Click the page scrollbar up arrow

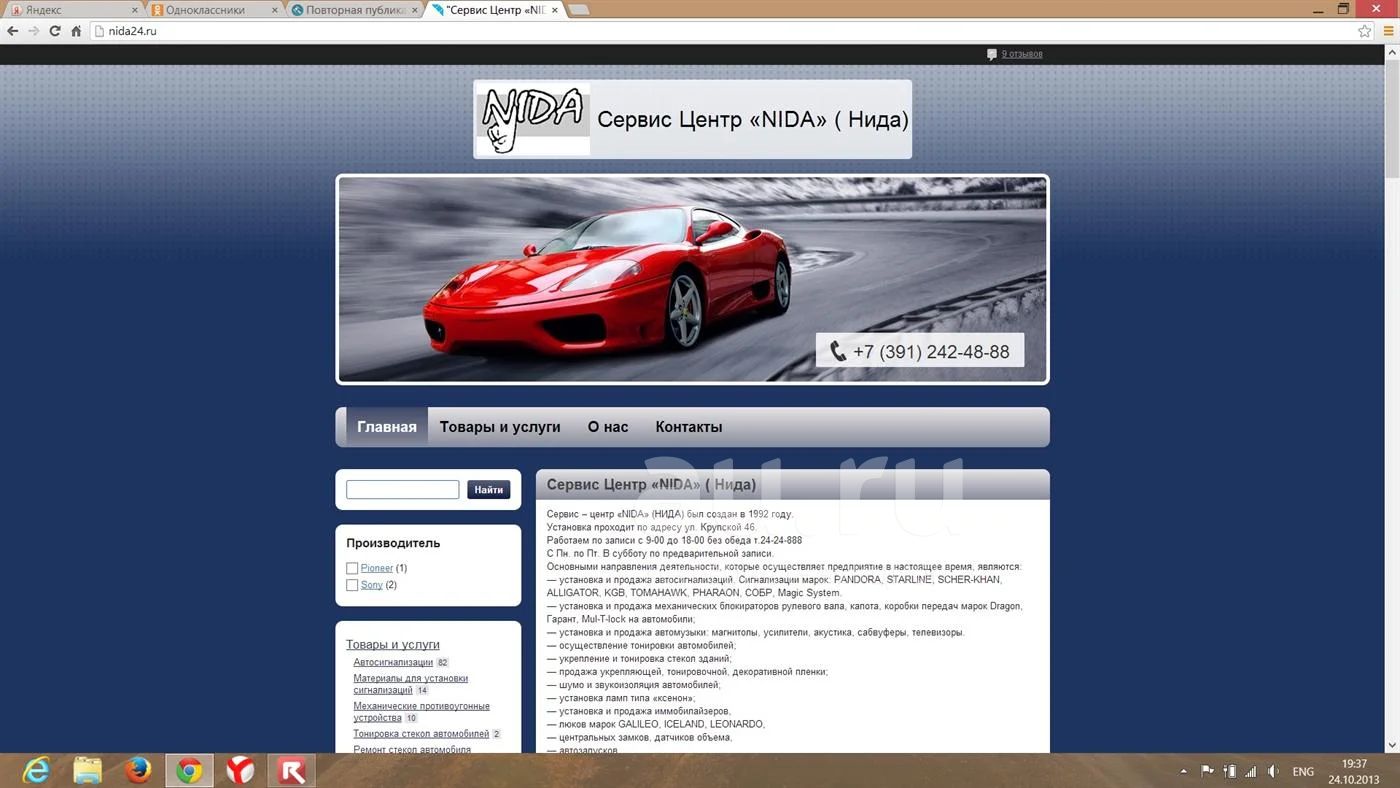click(x=1392, y=51)
